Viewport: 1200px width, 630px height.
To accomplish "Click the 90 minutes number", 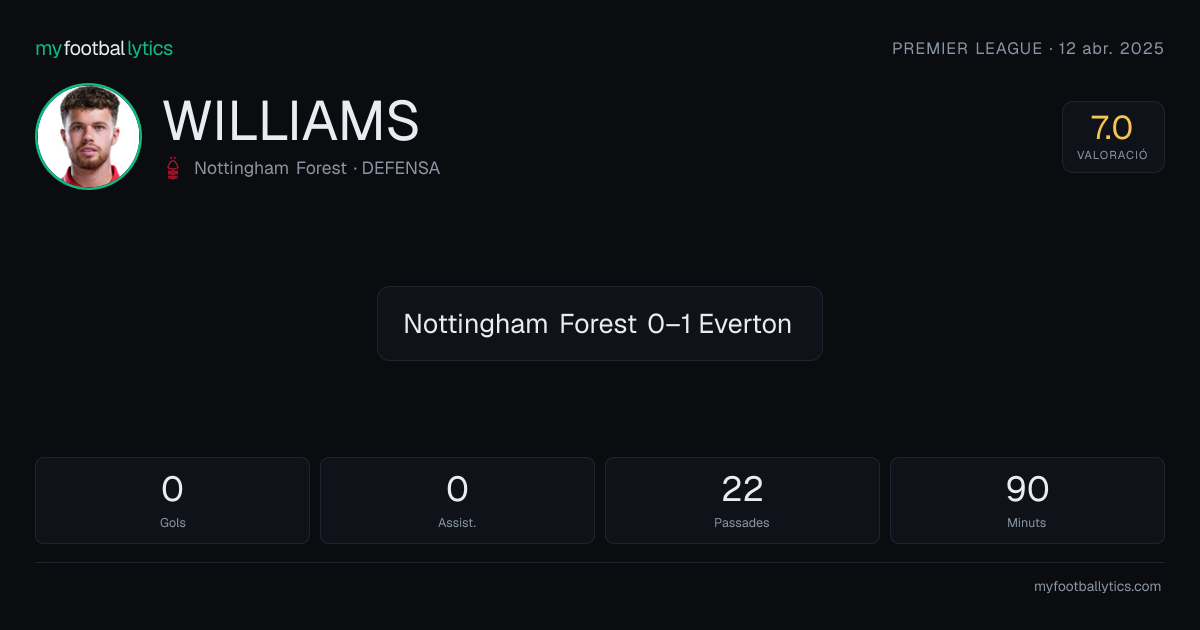I will point(1027,489).
